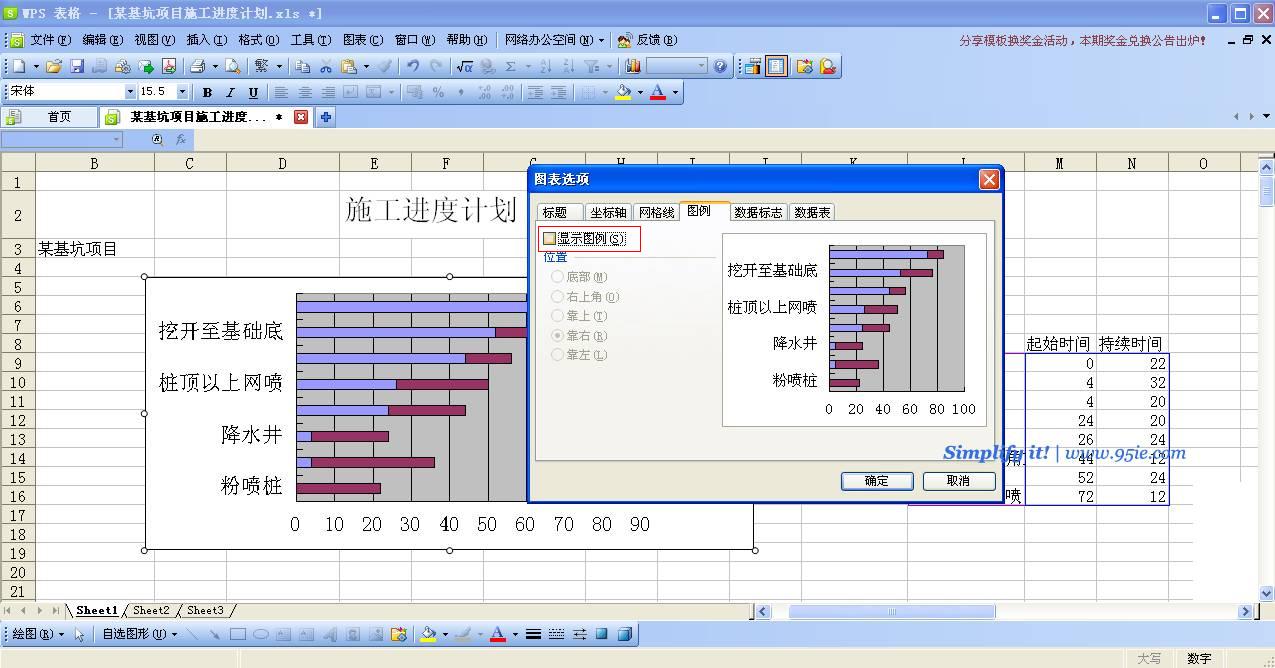This screenshot has height=668, width=1275.
Task: Click the red font color swatch
Action: [x=657, y=92]
